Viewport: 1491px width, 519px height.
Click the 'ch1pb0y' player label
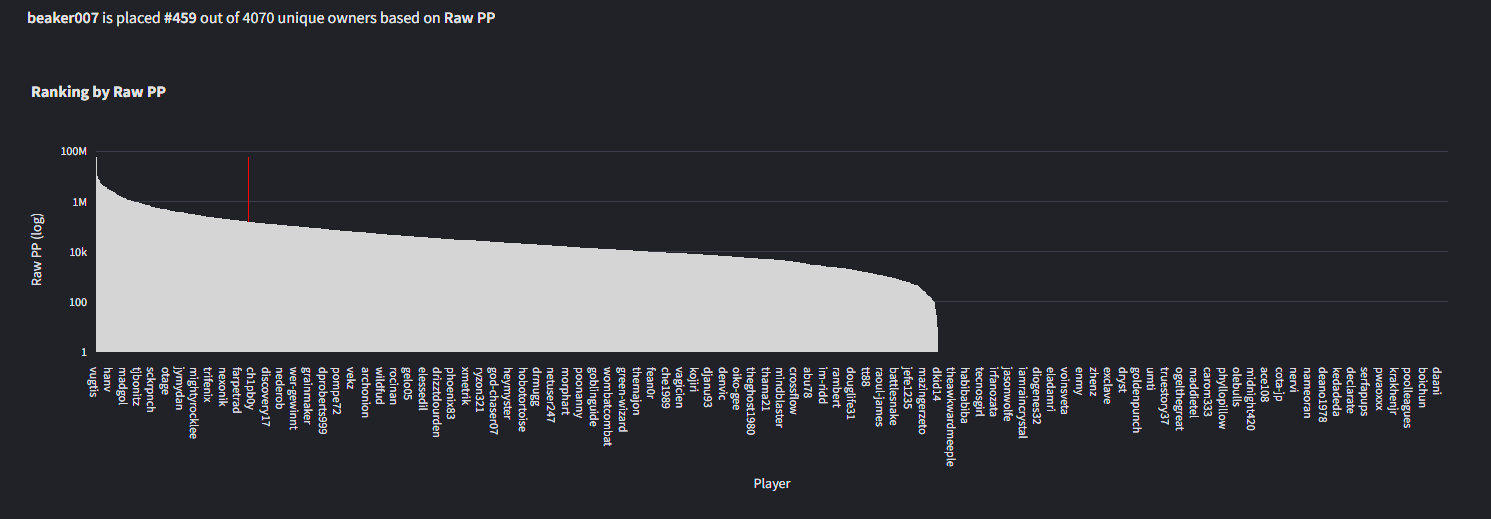(251, 388)
